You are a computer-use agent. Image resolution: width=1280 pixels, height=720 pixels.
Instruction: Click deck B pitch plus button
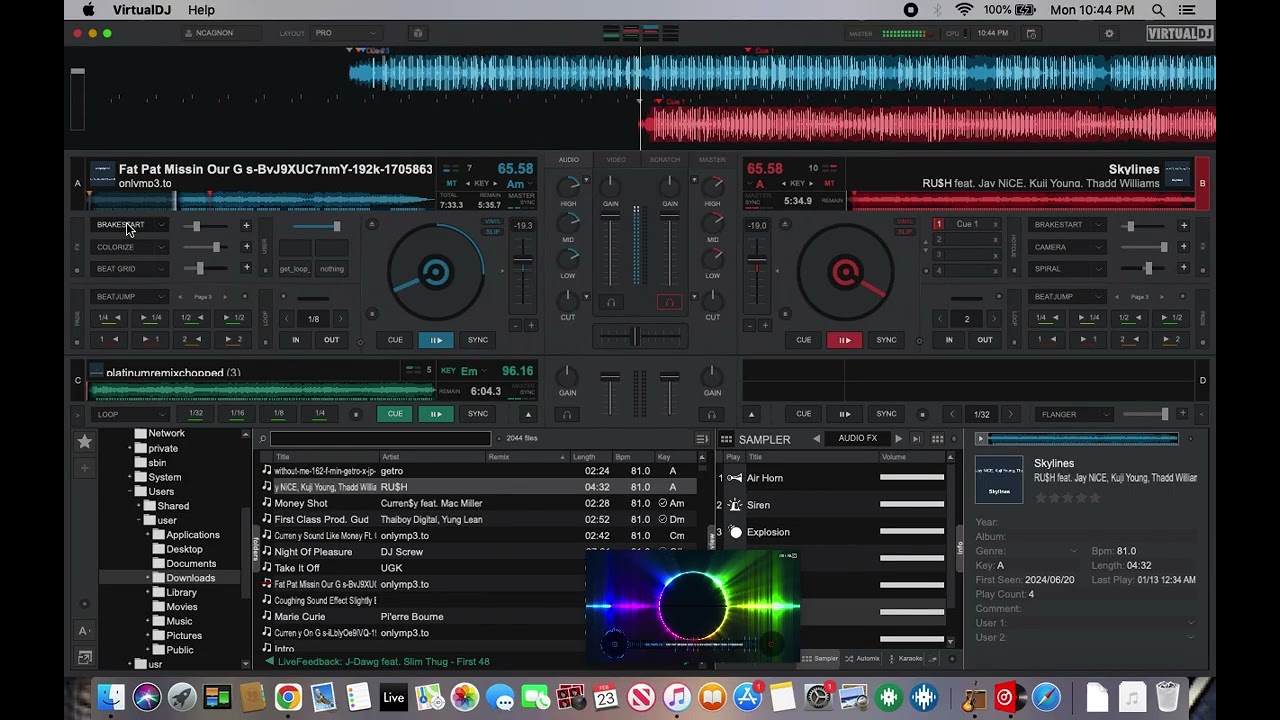[765, 325]
